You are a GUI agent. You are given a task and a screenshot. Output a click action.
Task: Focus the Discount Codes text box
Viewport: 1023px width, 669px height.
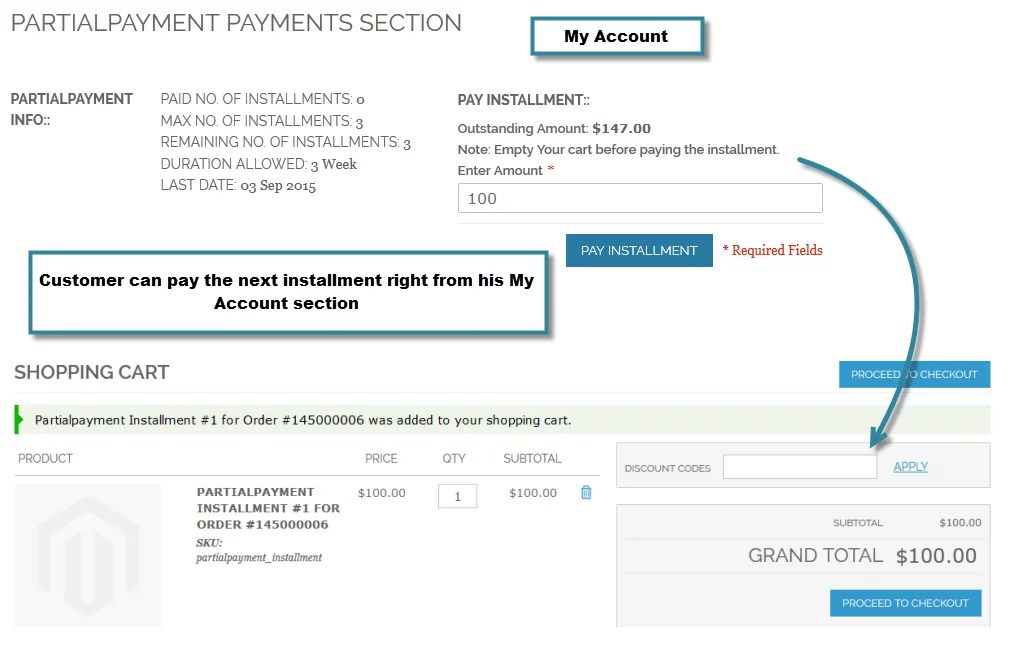[x=799, y=467]
